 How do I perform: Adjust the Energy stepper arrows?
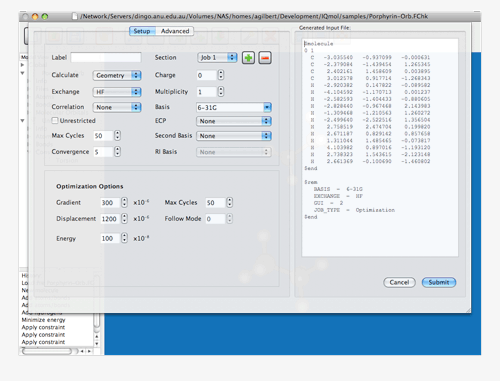point(124,238)
